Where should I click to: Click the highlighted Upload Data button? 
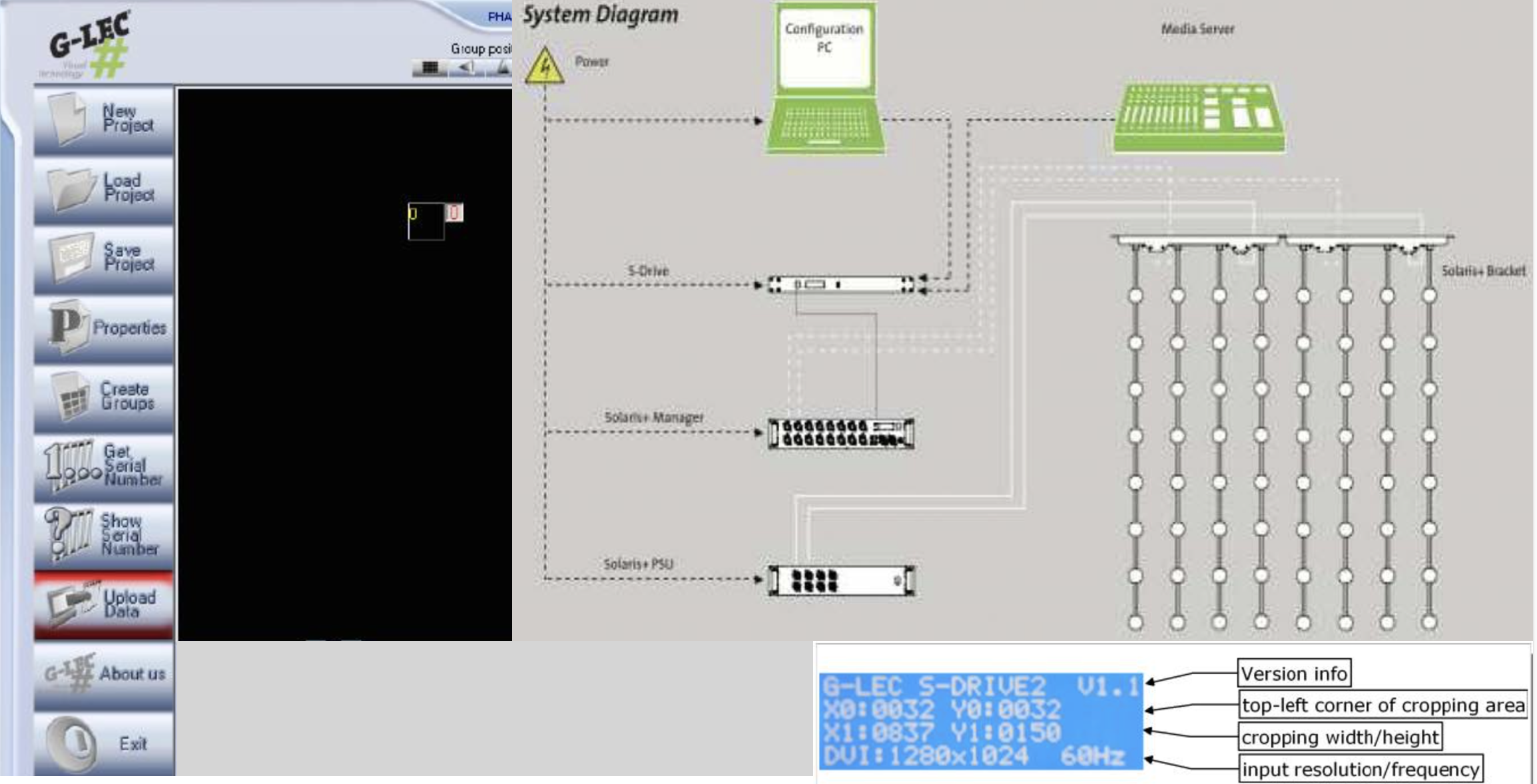pos(104,604)
